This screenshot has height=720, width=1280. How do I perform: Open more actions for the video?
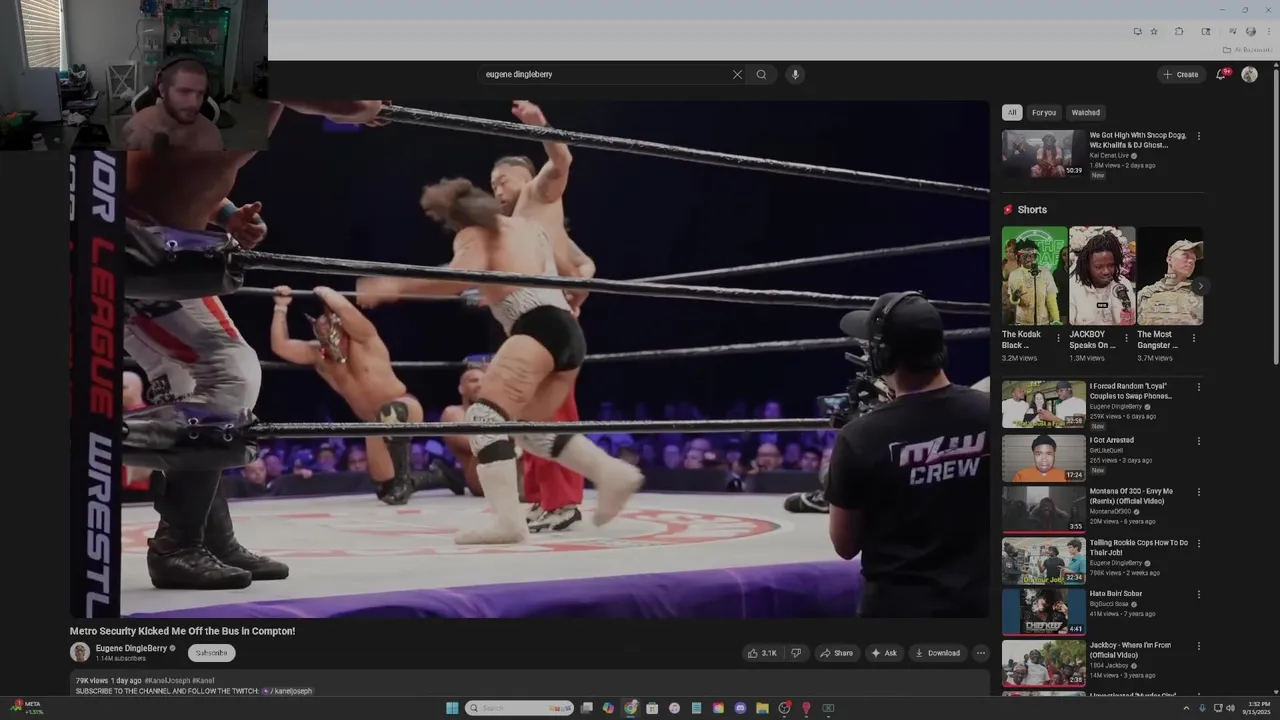click(x=981, y=653)
